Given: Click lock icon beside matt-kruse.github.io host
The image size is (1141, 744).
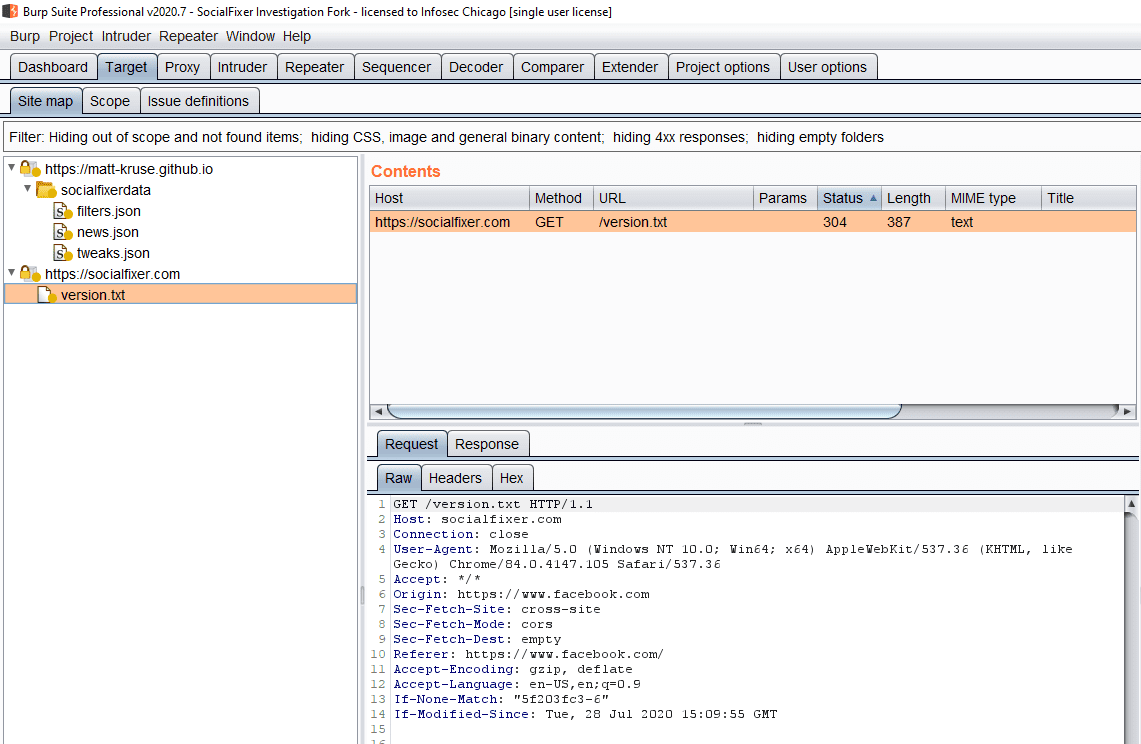Looking at the screenshot, I should (x=30, y=169).
